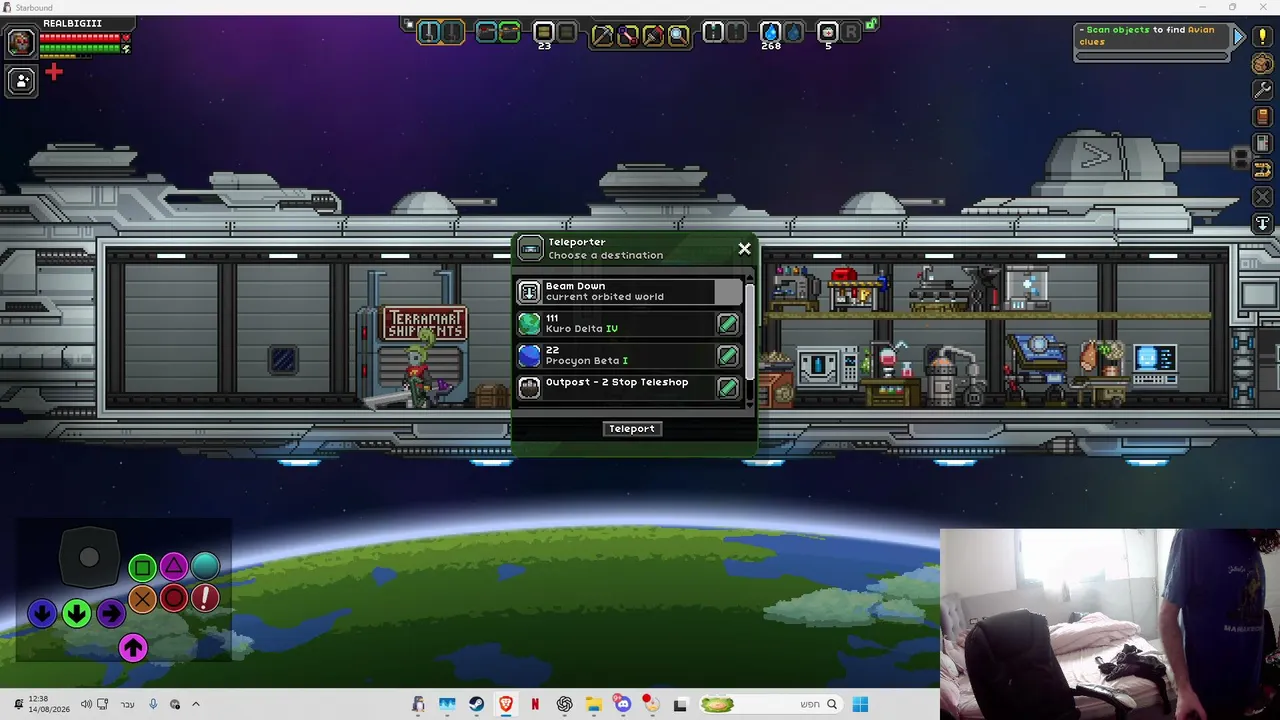Open Steam from the taskbar
Viewport: 1280px width, 720px height.
tap(476, 704)
